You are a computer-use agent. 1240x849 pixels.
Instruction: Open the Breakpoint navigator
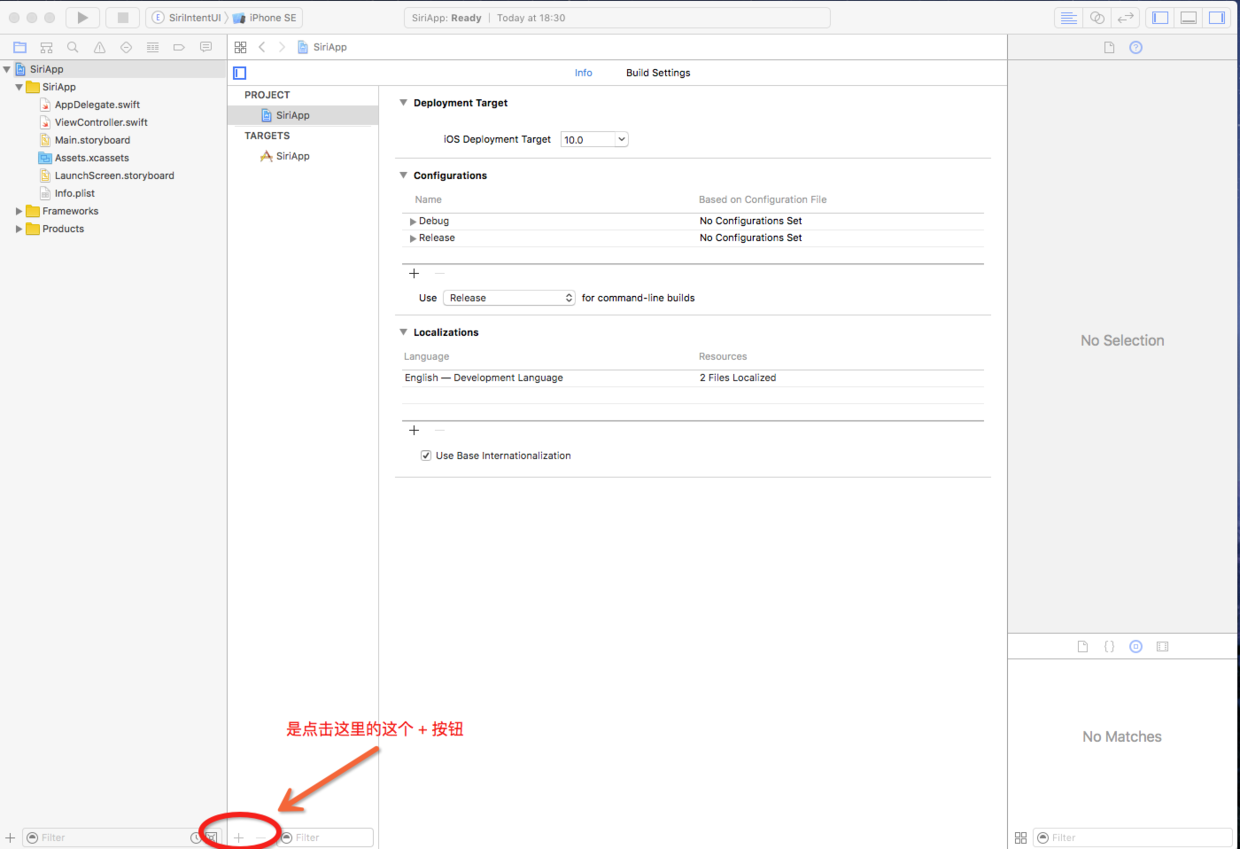pos(179,47)
